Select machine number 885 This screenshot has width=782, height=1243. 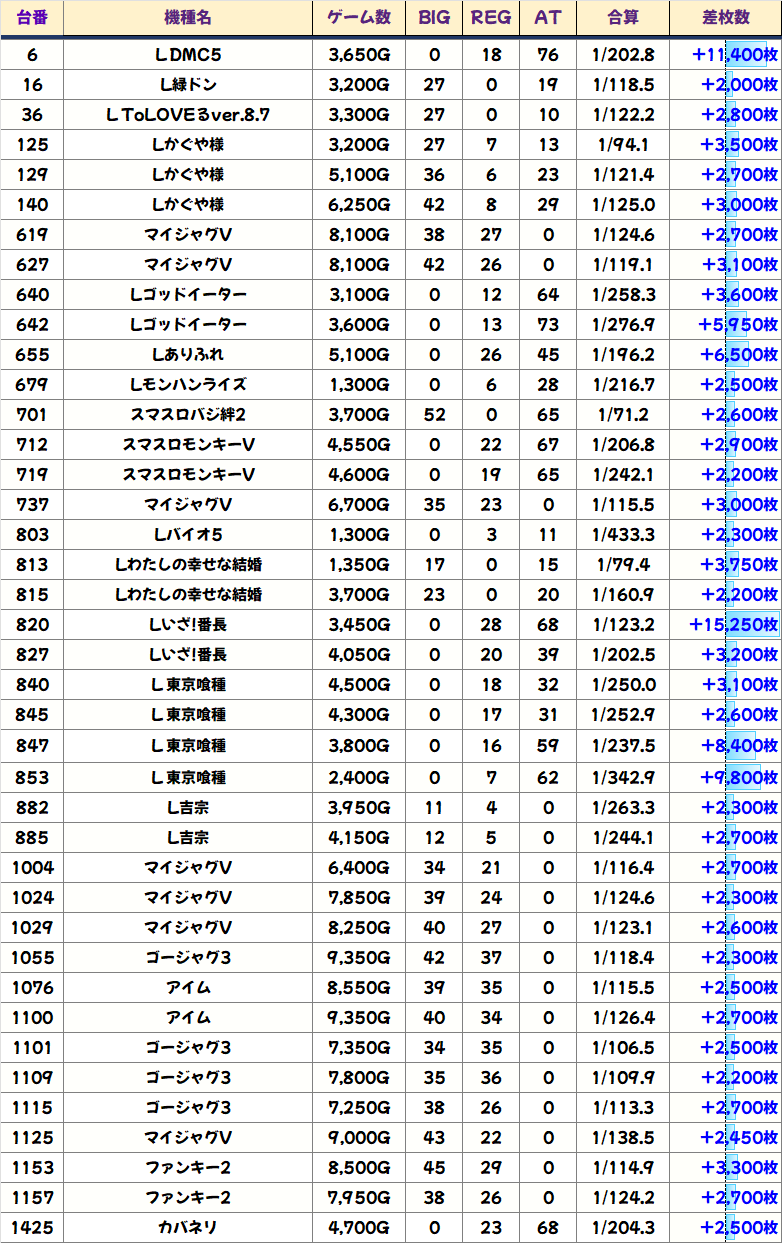(x=32, y=837)
